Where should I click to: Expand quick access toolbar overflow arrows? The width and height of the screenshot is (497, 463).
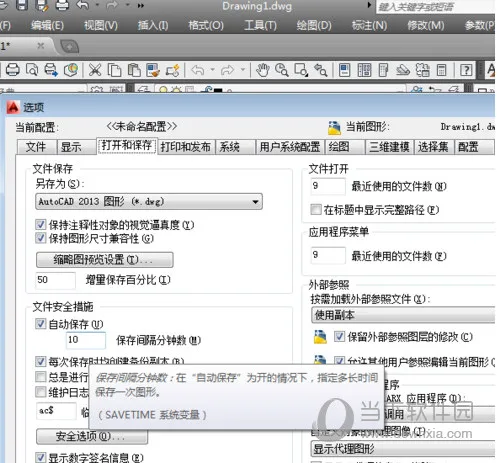pyautogui.click(x=141, y=5)
